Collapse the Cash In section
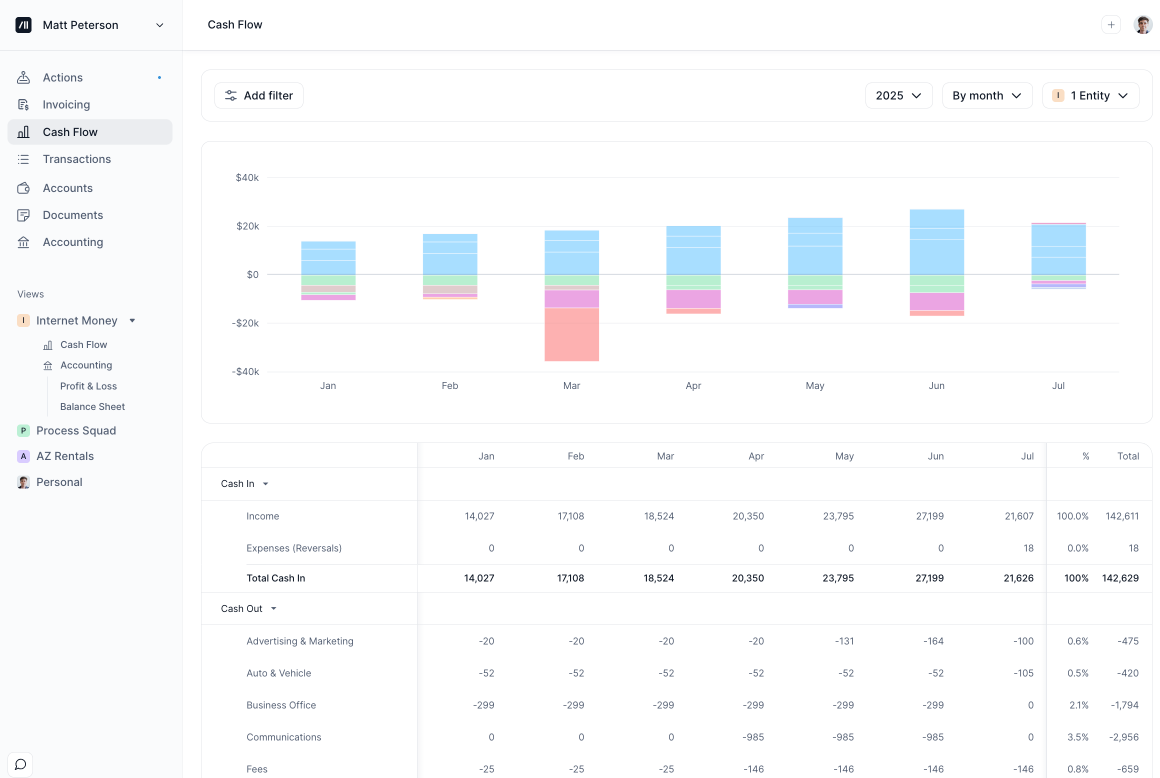Viewport: 1160px width, 778px height. 265,484
